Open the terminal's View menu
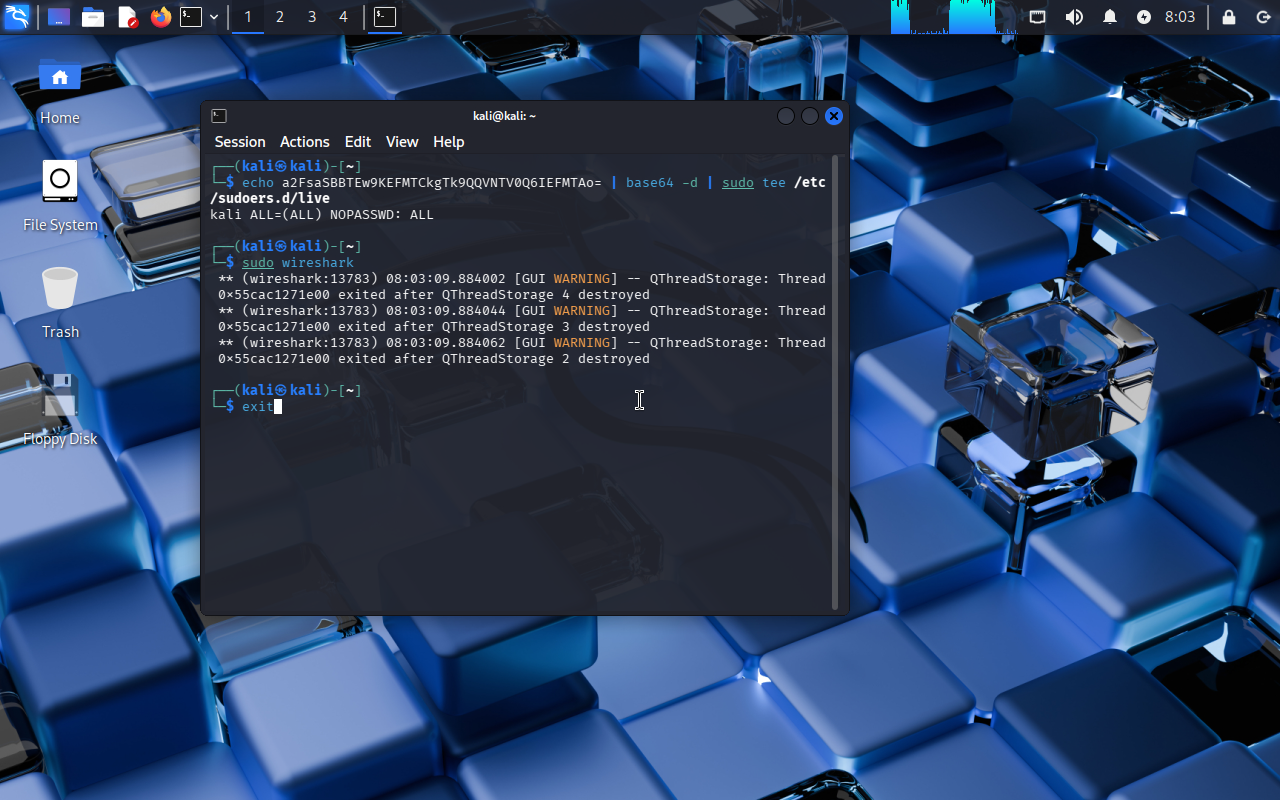1280x800 pixels. [x=402, y=142]
